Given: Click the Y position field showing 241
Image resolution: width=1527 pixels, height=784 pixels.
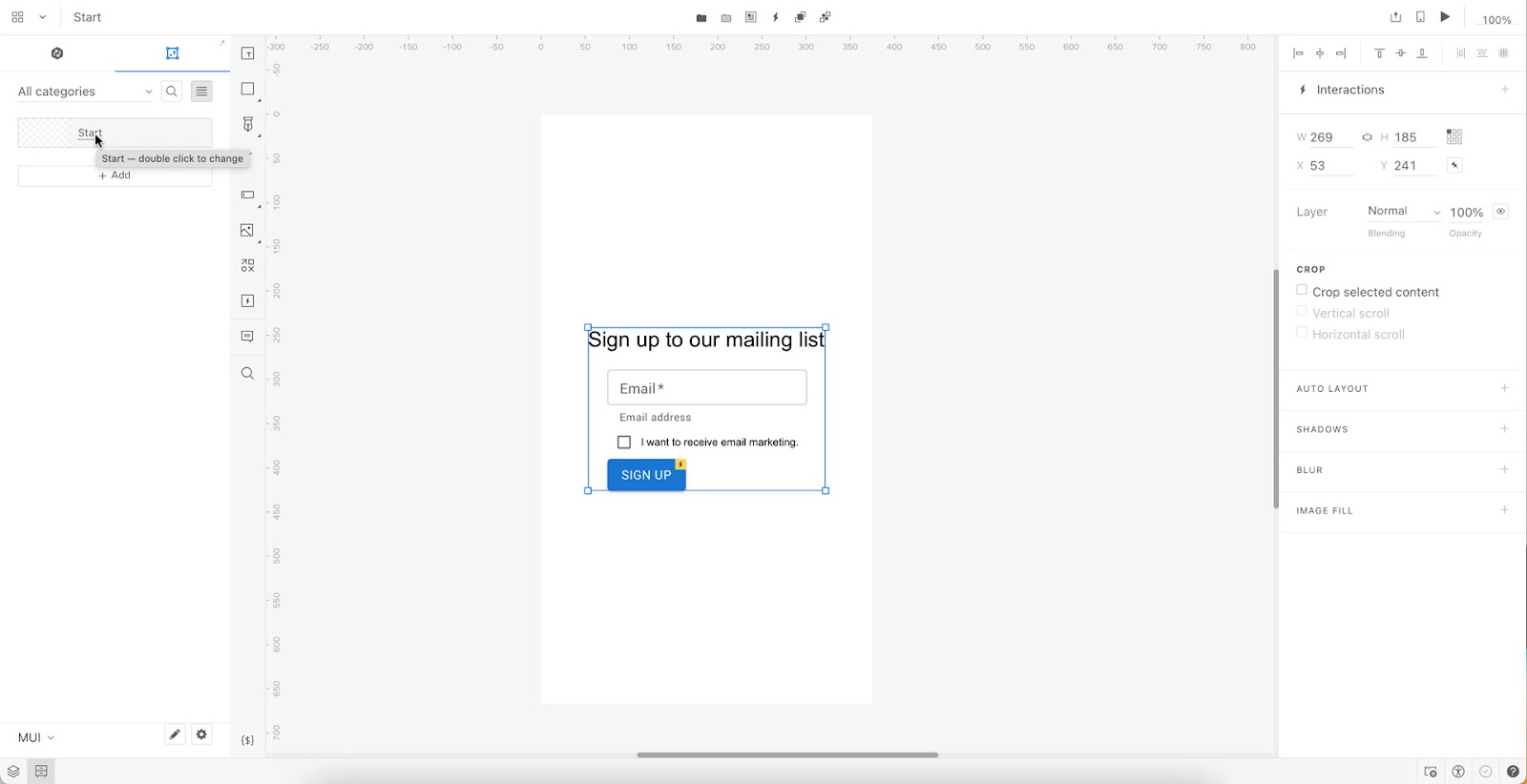Looking at the screenshot, I should 1414,166.
